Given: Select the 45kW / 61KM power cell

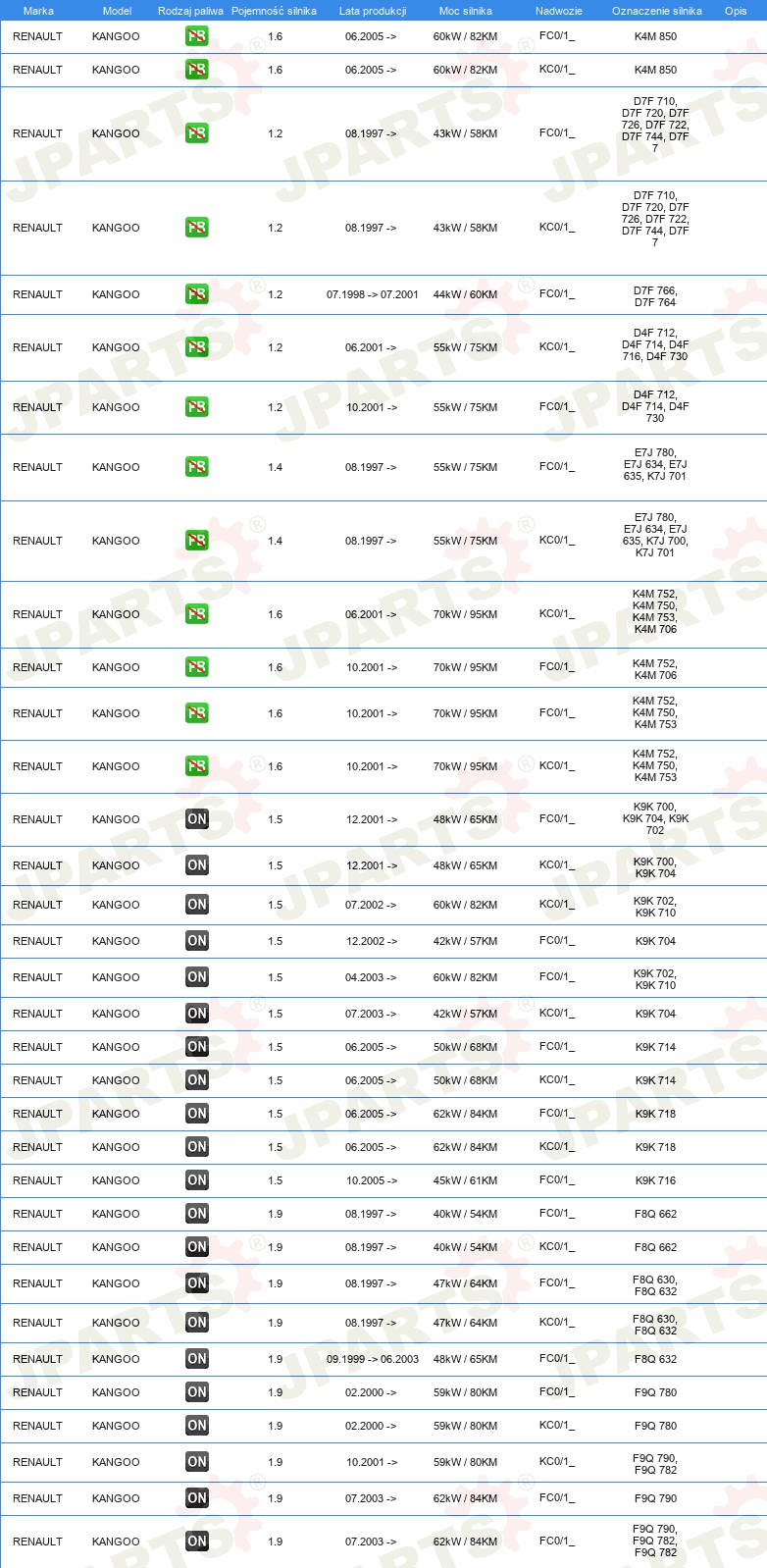Looking at the screenshot, I should [465, 1180].
